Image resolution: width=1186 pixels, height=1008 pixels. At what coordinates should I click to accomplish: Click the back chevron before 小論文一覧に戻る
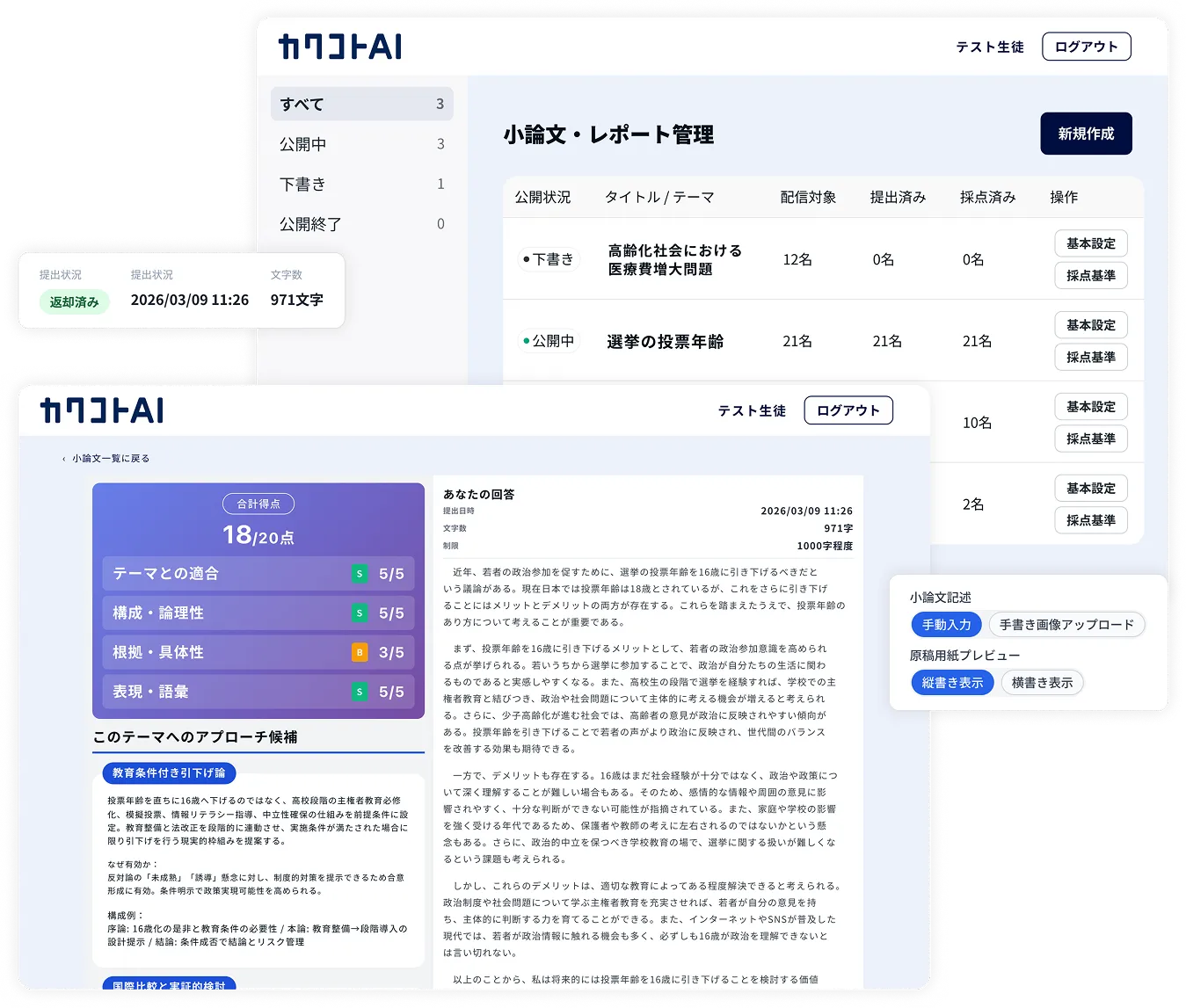64,459
